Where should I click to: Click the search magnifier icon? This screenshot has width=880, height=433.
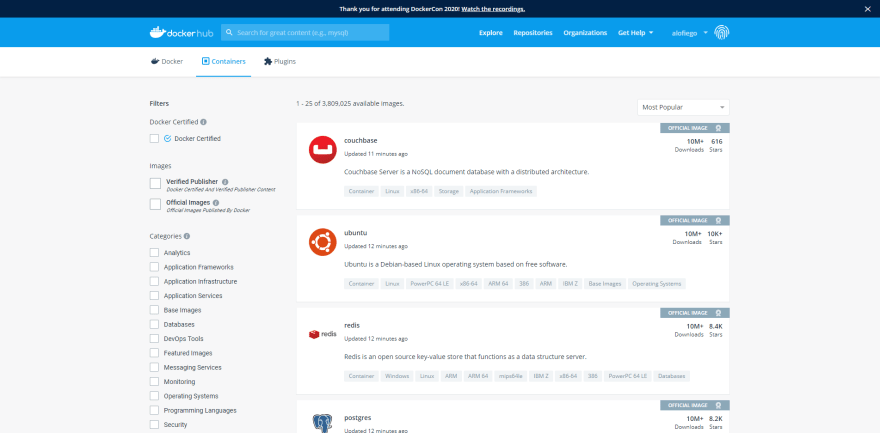[229, 33]
